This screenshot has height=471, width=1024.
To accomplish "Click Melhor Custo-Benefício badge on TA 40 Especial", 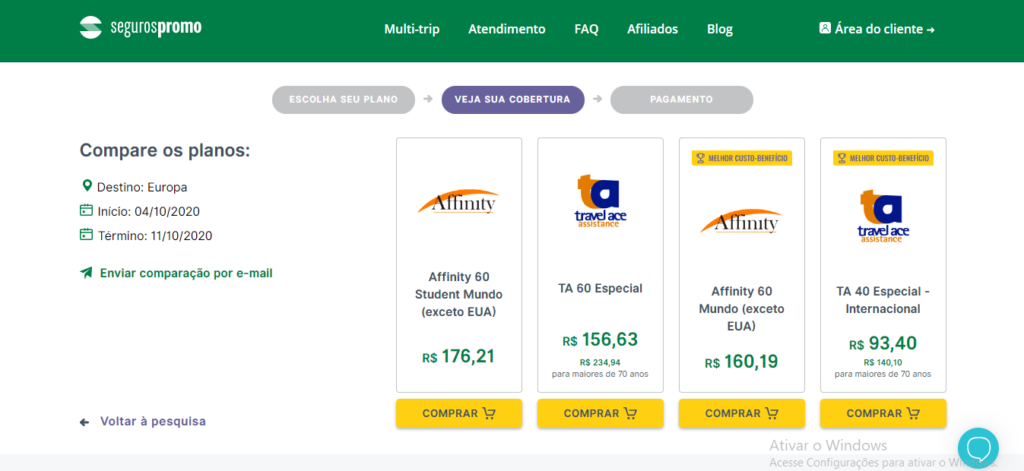I will pyautogui.click(x=883, y=158).
